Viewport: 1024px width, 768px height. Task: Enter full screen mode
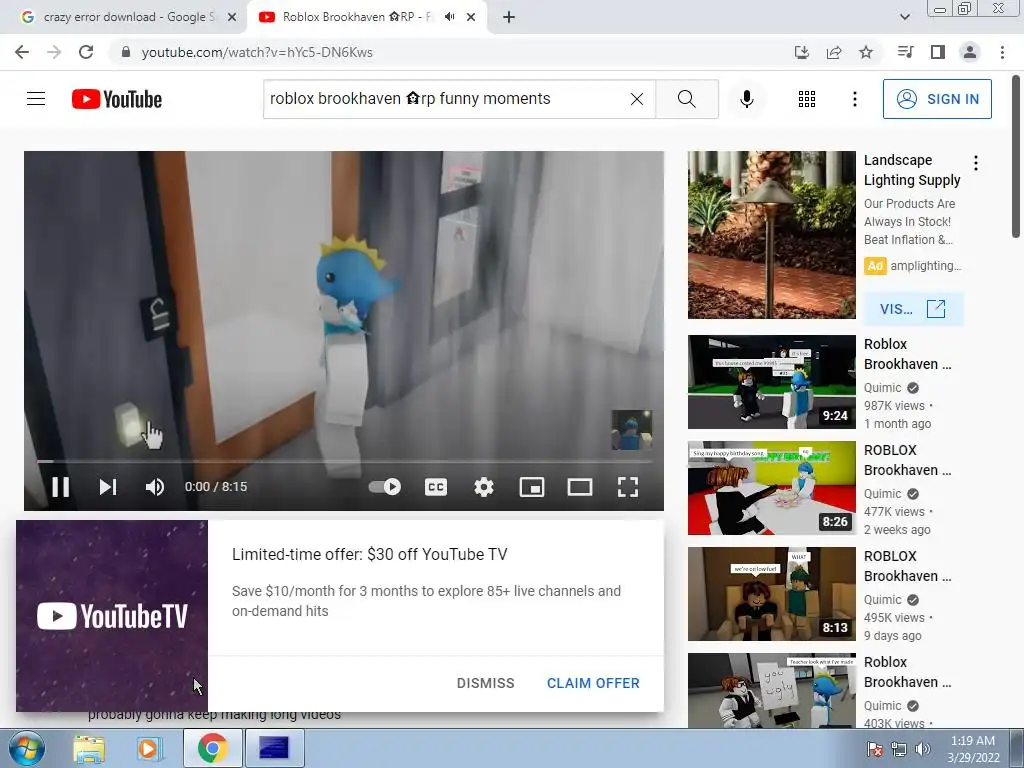pyautogui.click(x=628, y=487)
